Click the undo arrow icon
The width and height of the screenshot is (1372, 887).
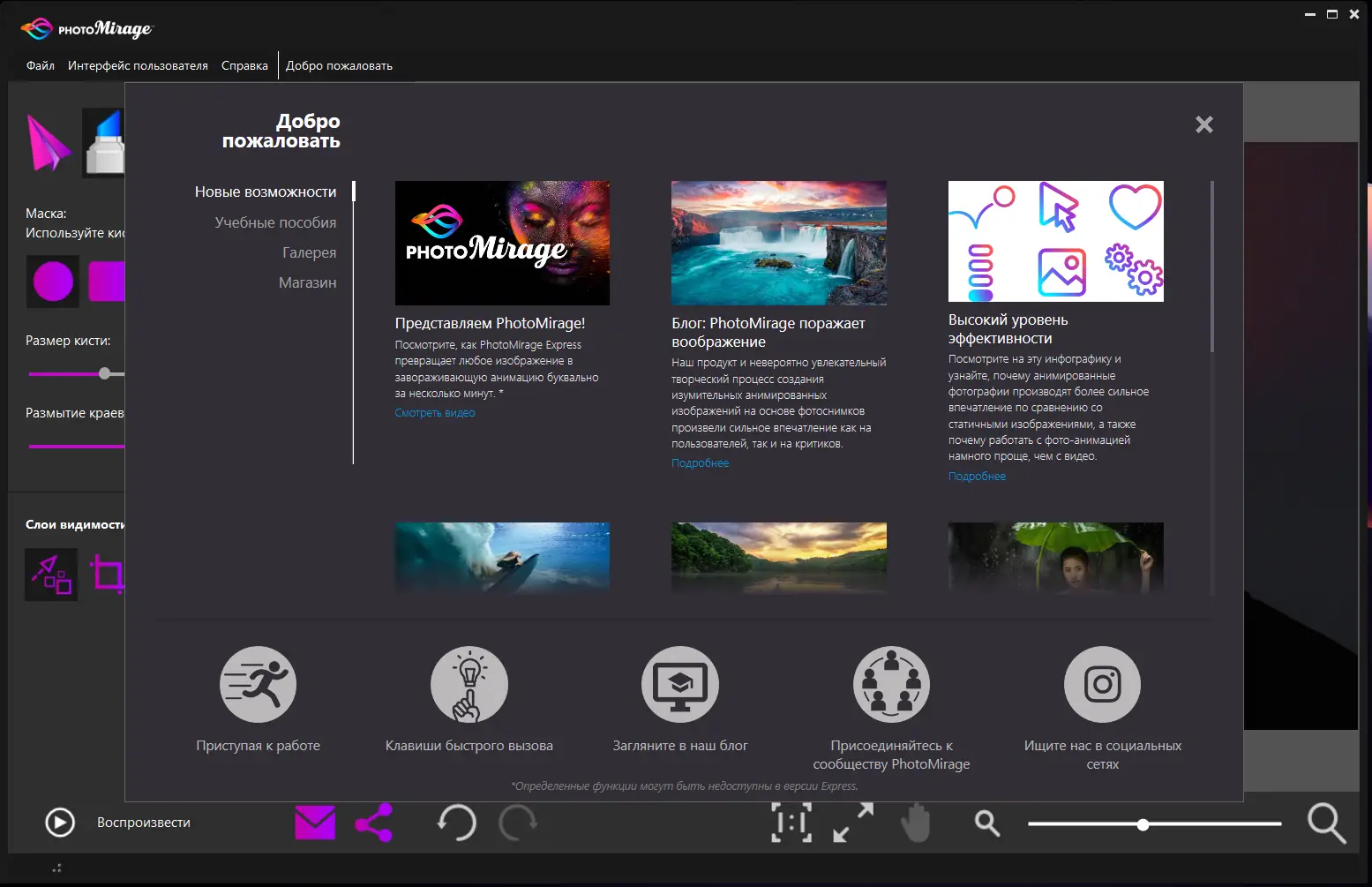coord(456,823)
